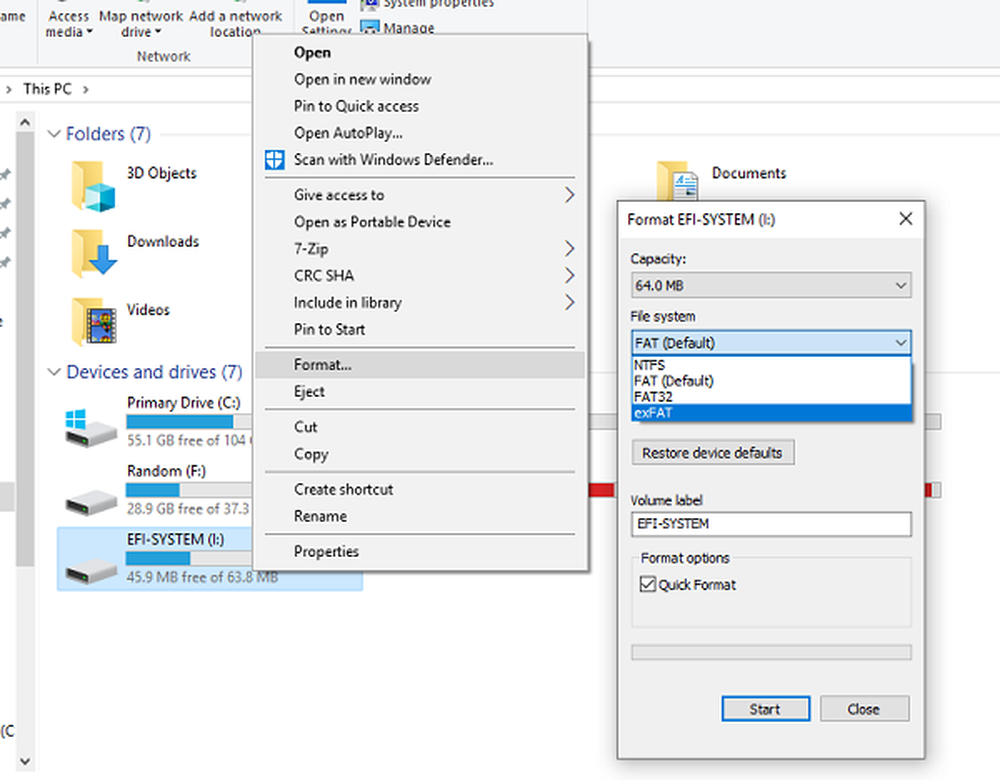The height and width of the screenshot is (780, 1000).
Task: Select Open as Portable Device
Action: 420,221
